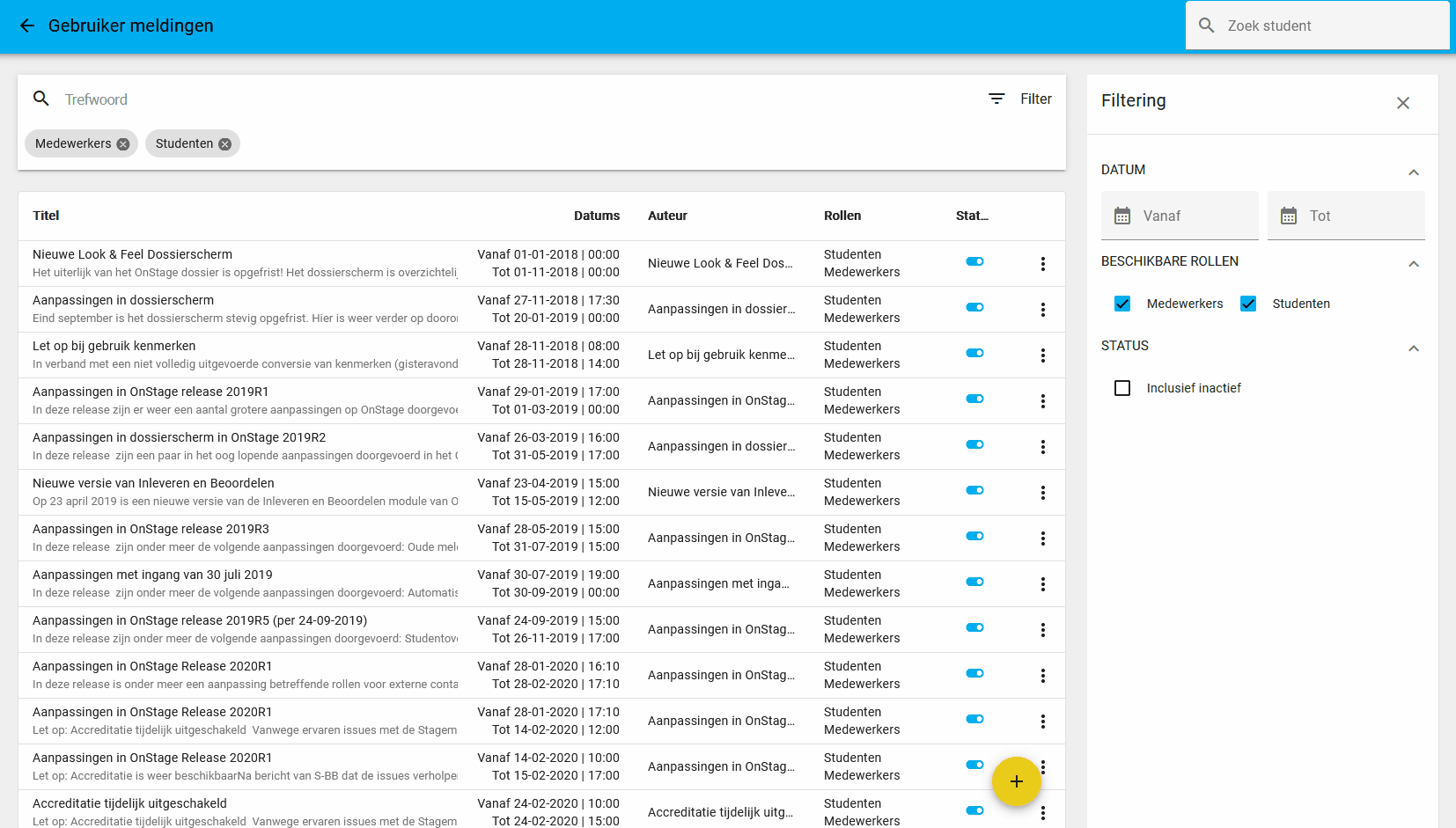The width and height of the screenshot is (1456, 828).
Task: Open calendar for Tot date
Action: (x=1289, y=216)
